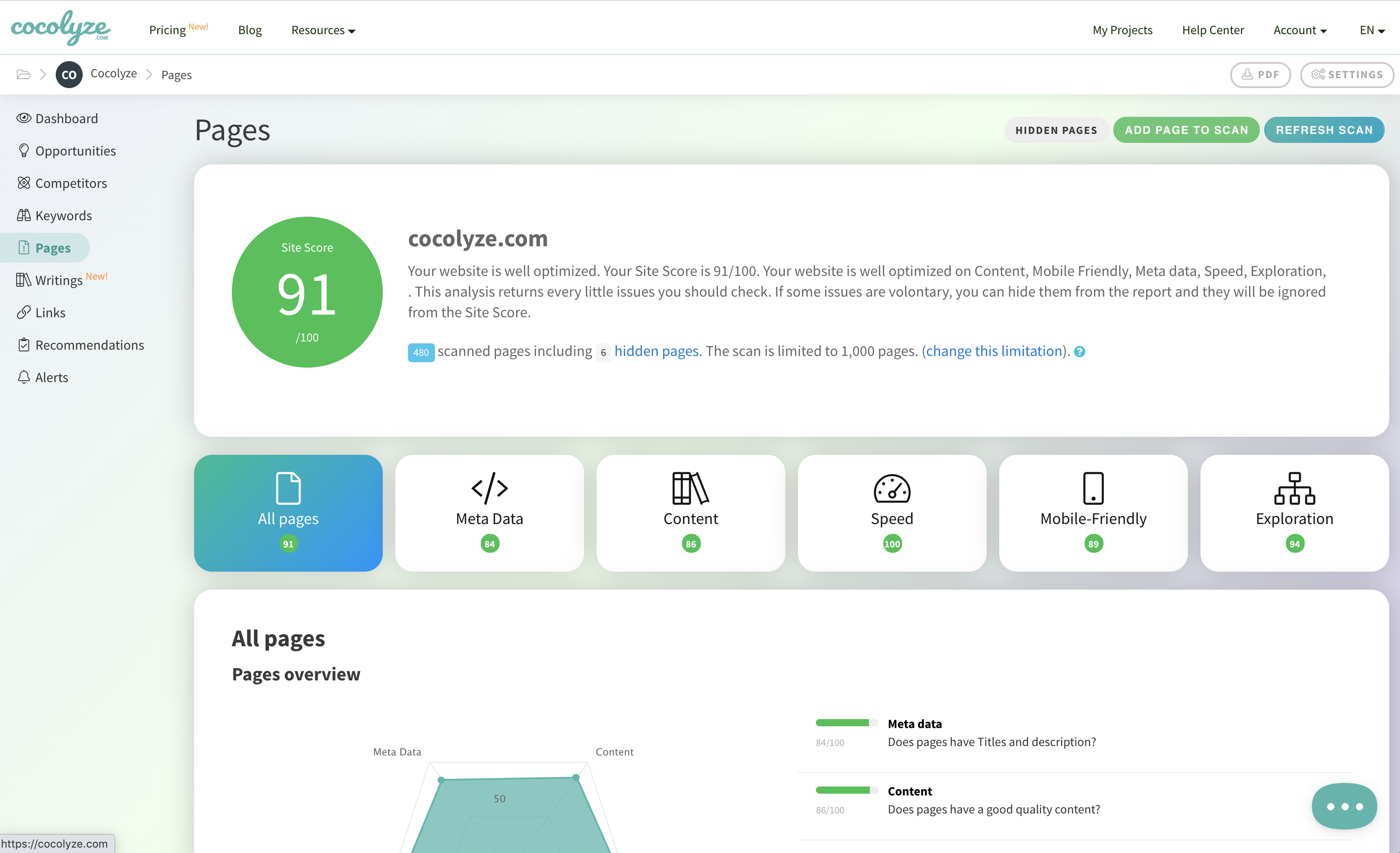Click the Meta Data point on radar chart
The width and height of the screenshot is (1400, 853).
point(442,780)
